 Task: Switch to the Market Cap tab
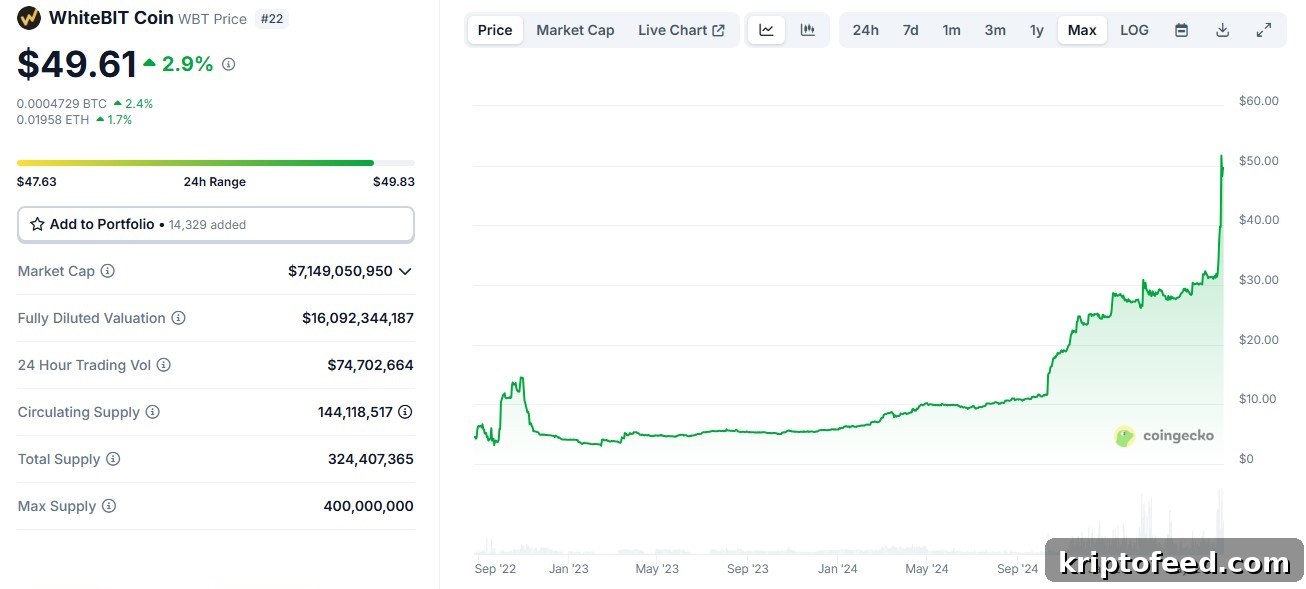click(575, 30)
